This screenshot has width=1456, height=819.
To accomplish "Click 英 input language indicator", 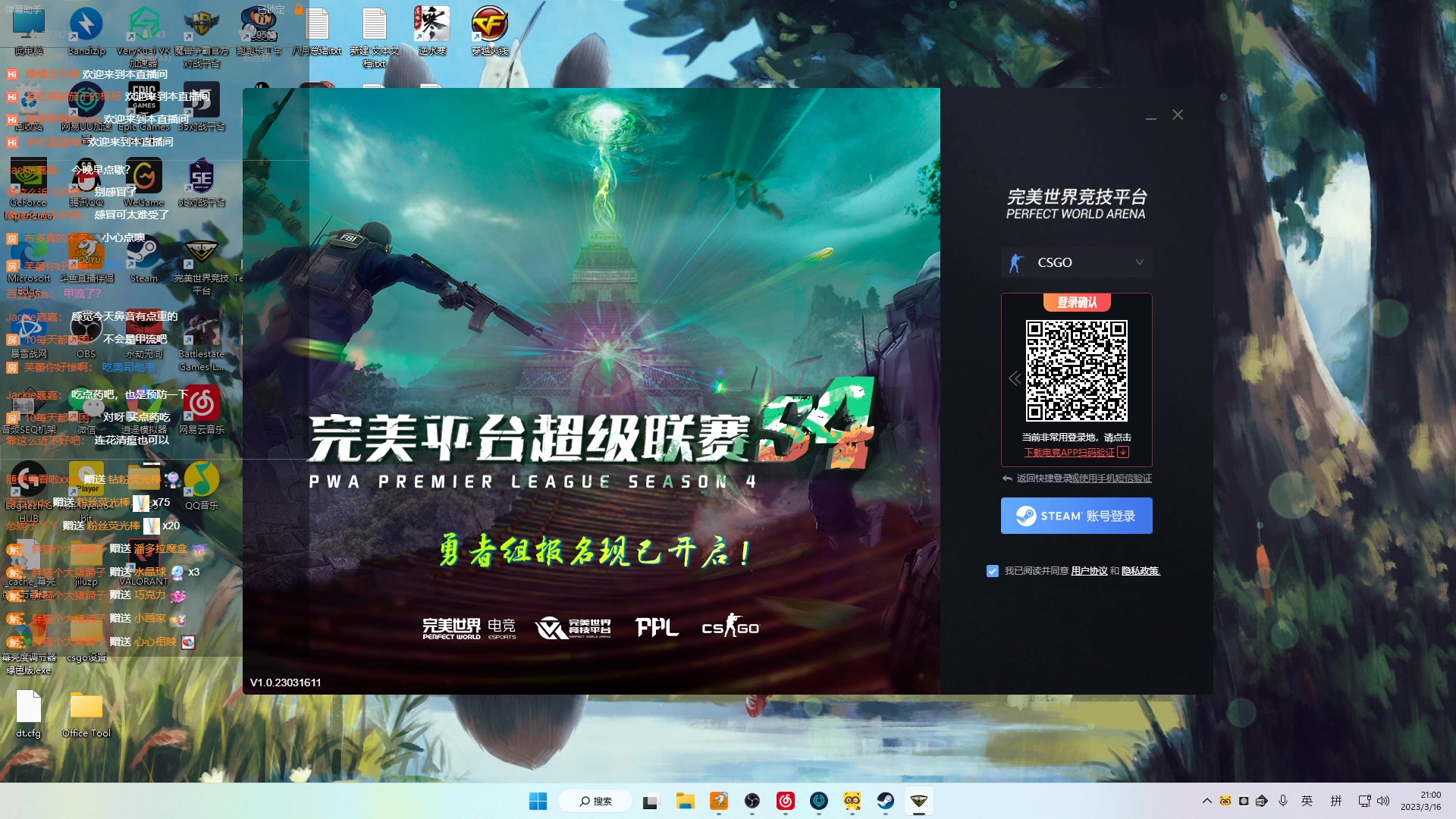I will click(x=1307, y=801).
